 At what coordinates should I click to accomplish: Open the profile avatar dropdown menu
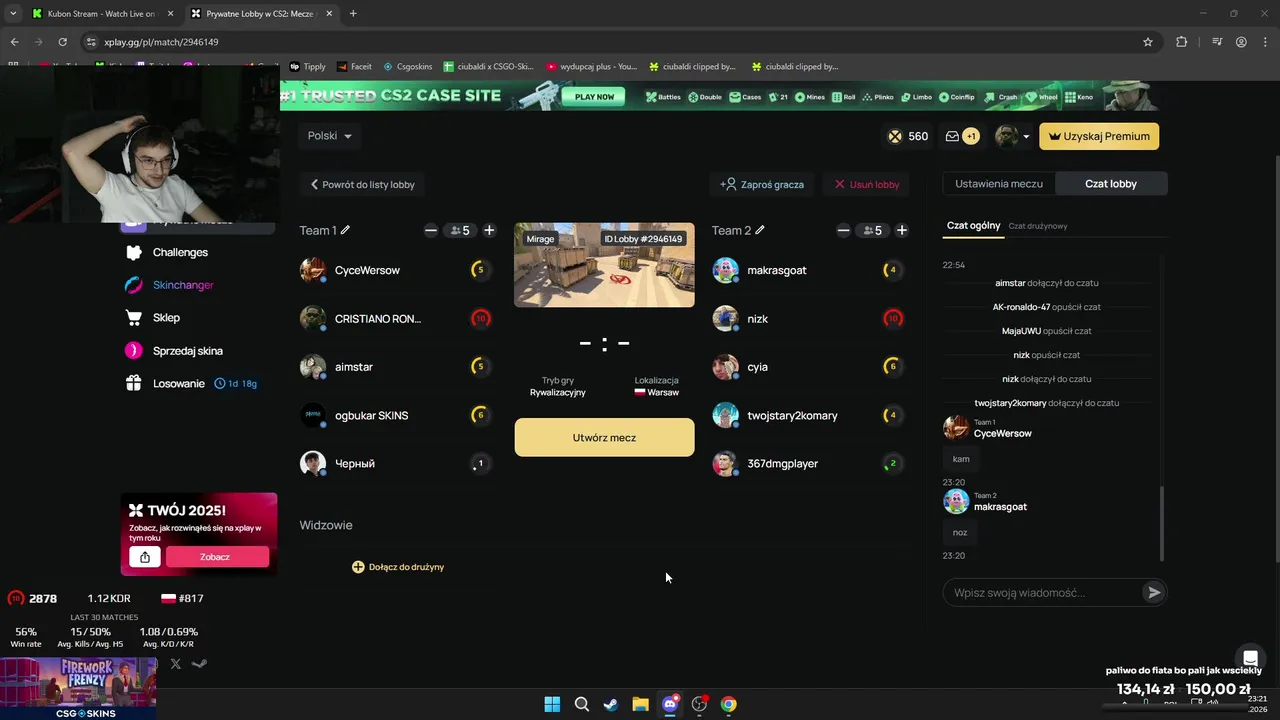point(1012,136)
